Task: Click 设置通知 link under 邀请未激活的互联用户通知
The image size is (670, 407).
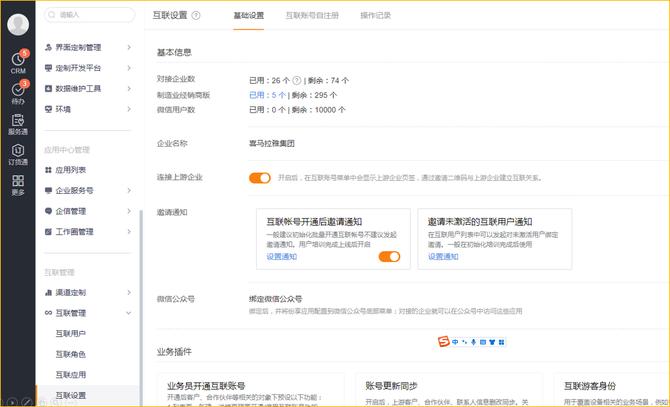Action: tap(443, 257)
